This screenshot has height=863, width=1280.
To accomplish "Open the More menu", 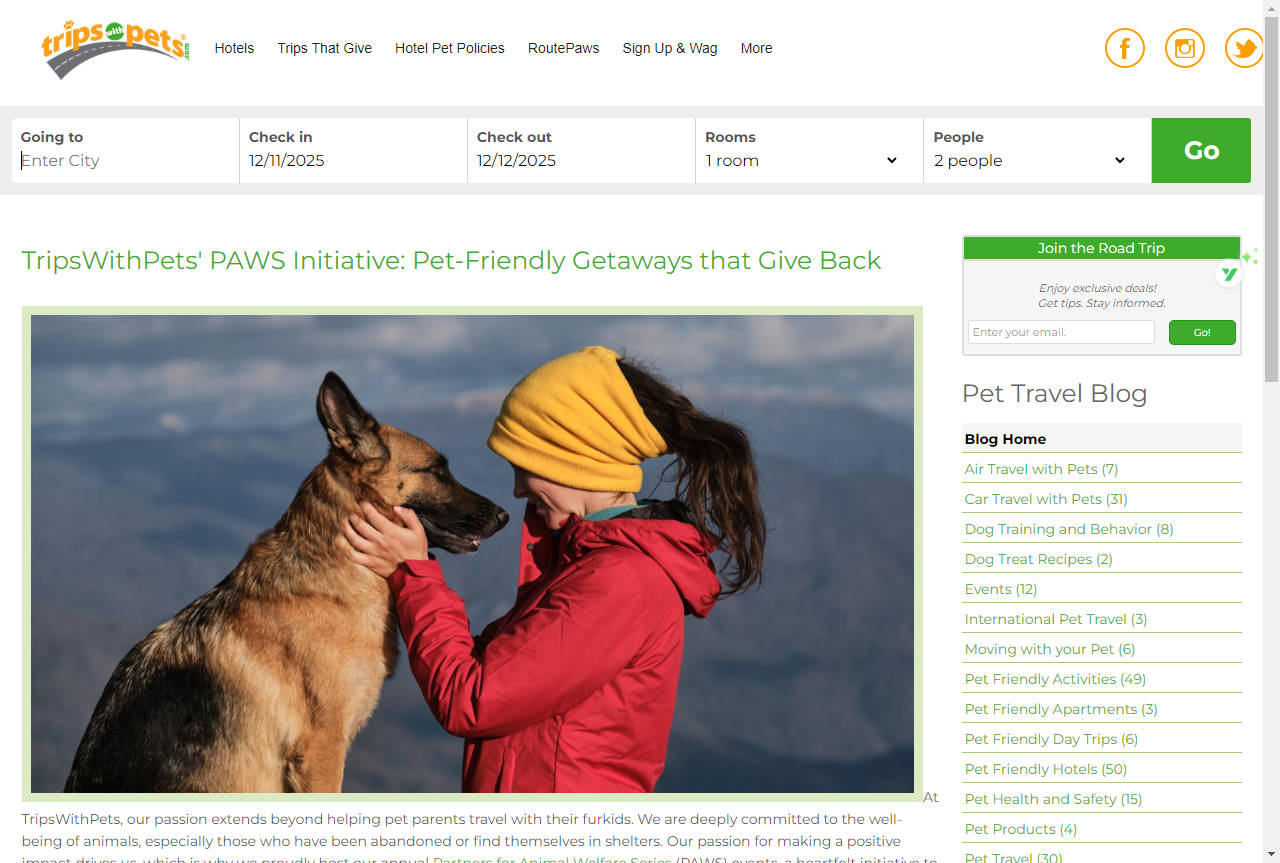I will pyautogui.click(x=756, y=48).
